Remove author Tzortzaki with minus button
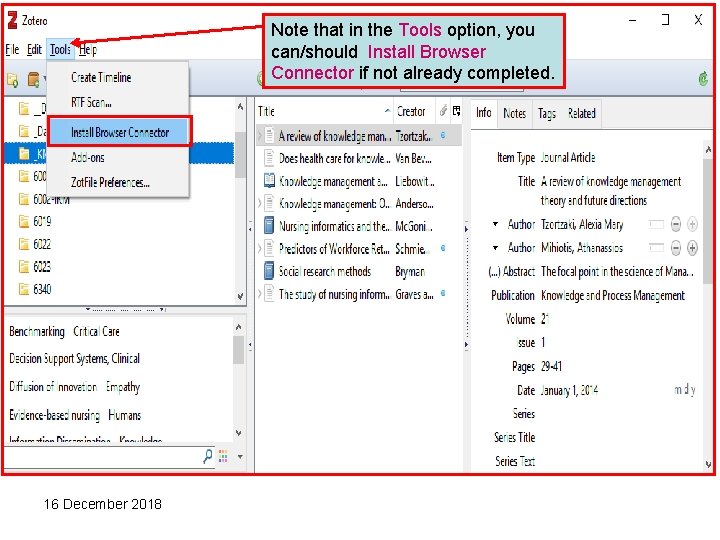 click(675, 224)
